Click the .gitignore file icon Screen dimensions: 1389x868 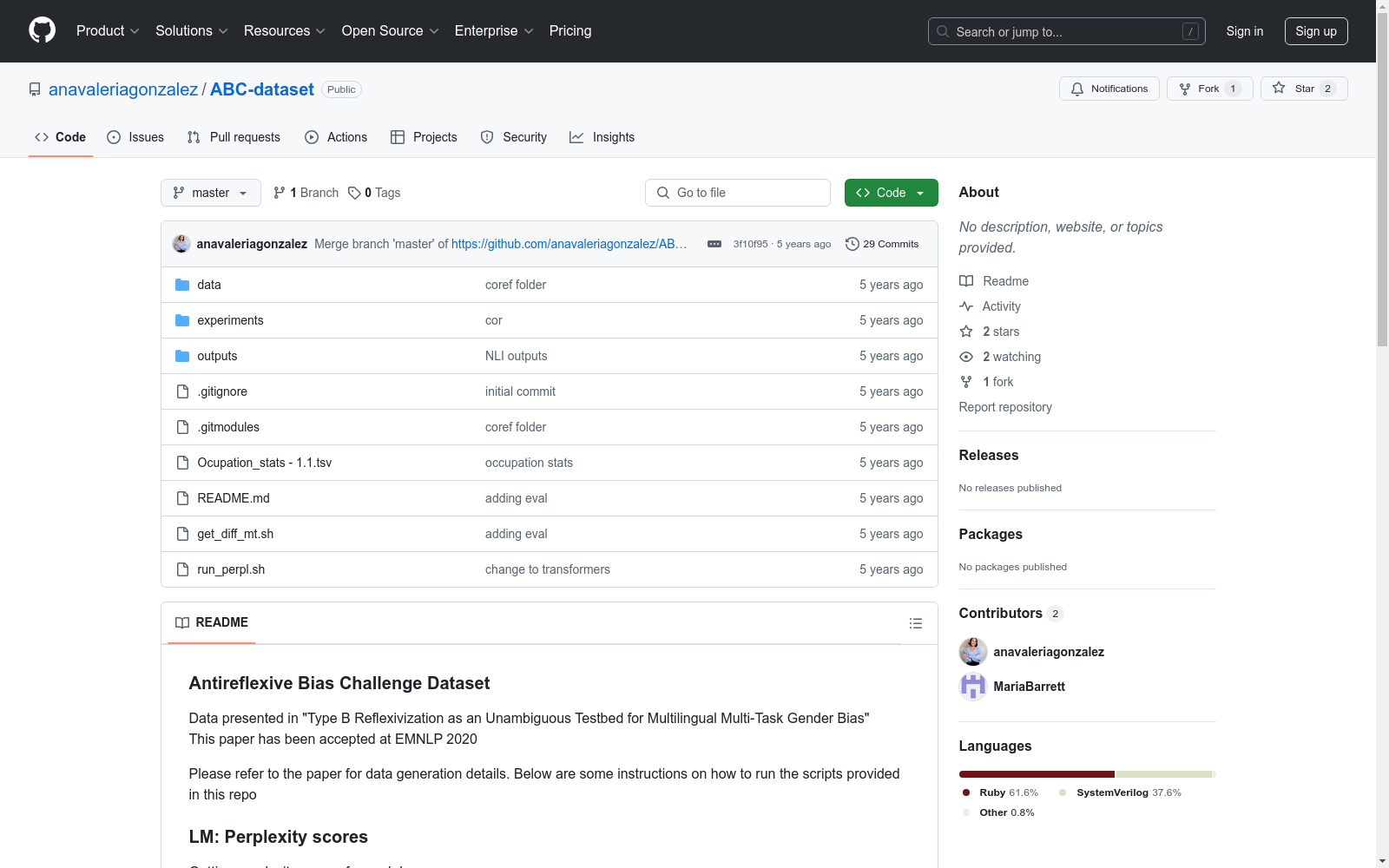coord(182,391)
